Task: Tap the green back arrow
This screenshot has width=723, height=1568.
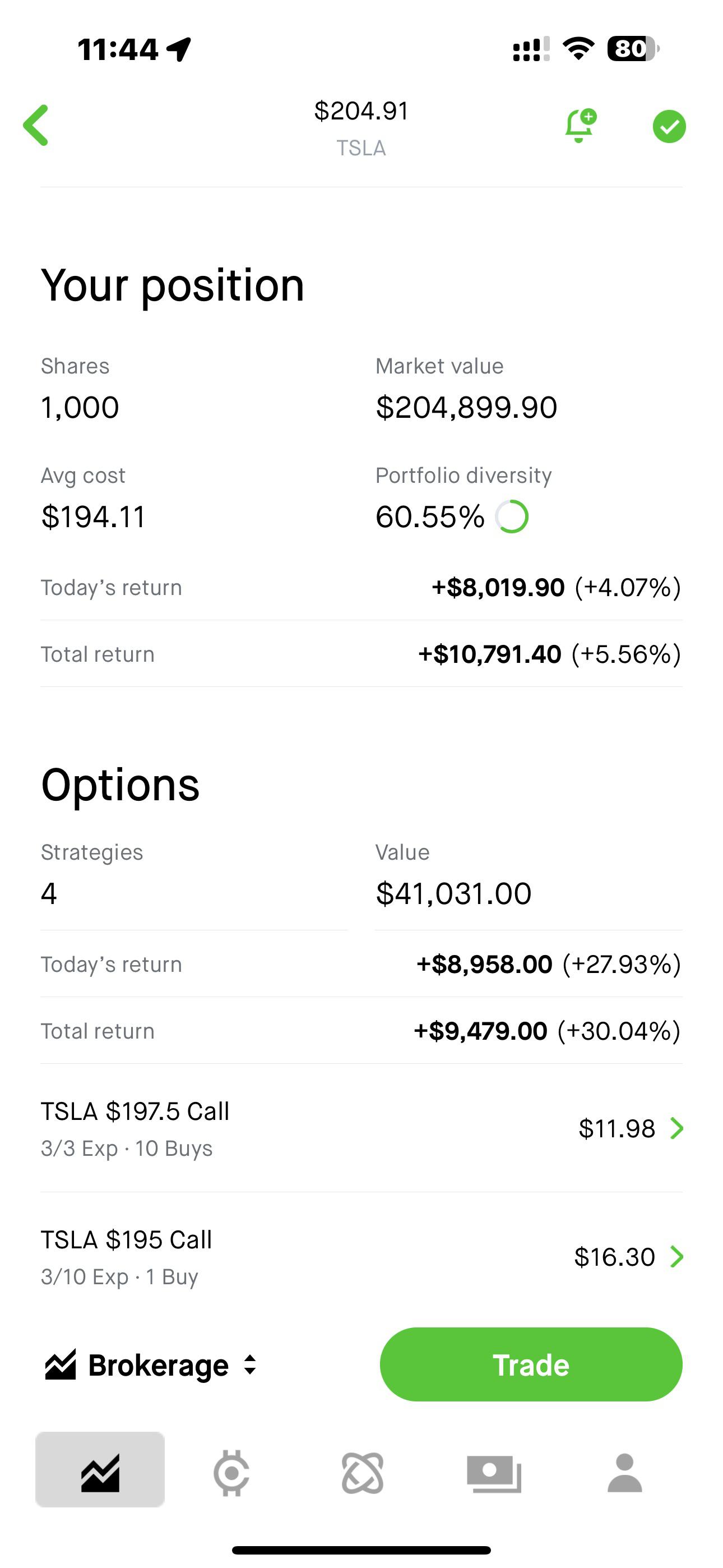Action: point(36,126)
